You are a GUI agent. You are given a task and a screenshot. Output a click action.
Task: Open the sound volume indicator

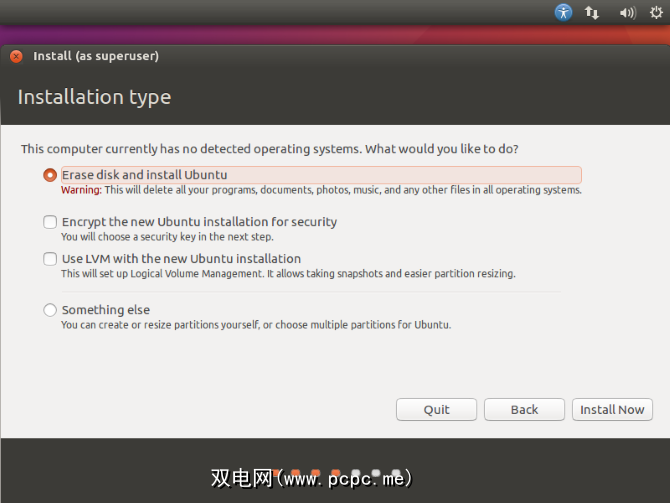627,13
